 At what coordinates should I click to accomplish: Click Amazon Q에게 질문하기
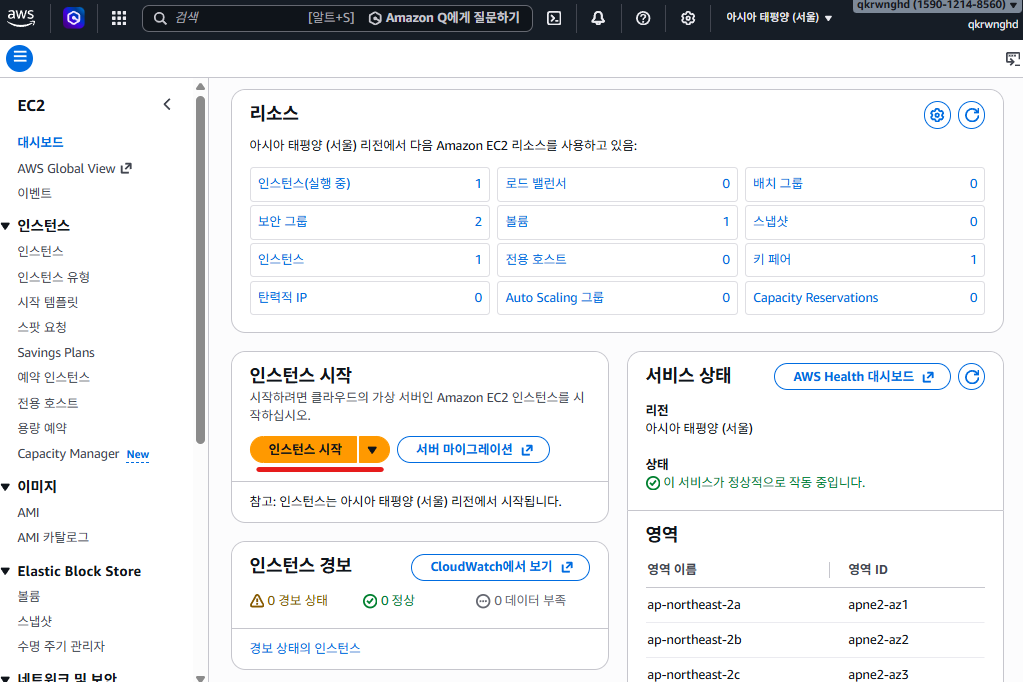(444, 18)
